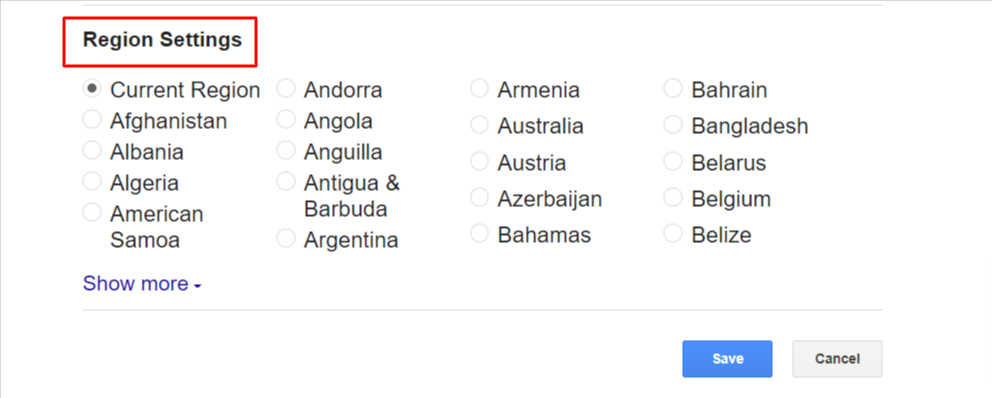
Task: Click the Cancel button
Action: pyautogui.click(x=837, y=359)
